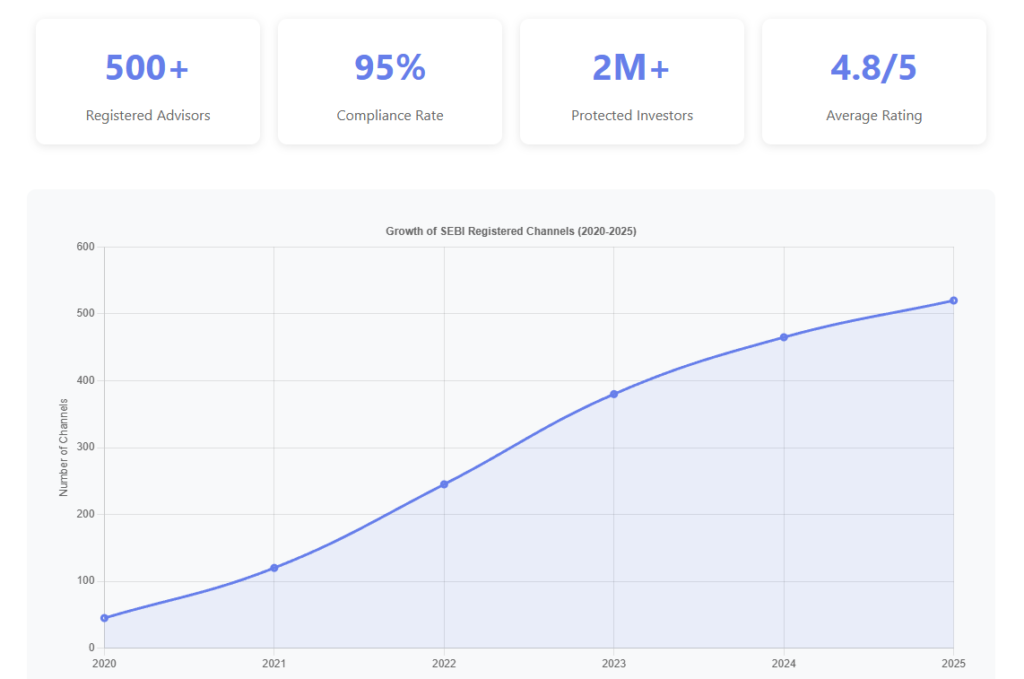Select the 300 tick label on y-axis
1024x679 pixels.
86,447
